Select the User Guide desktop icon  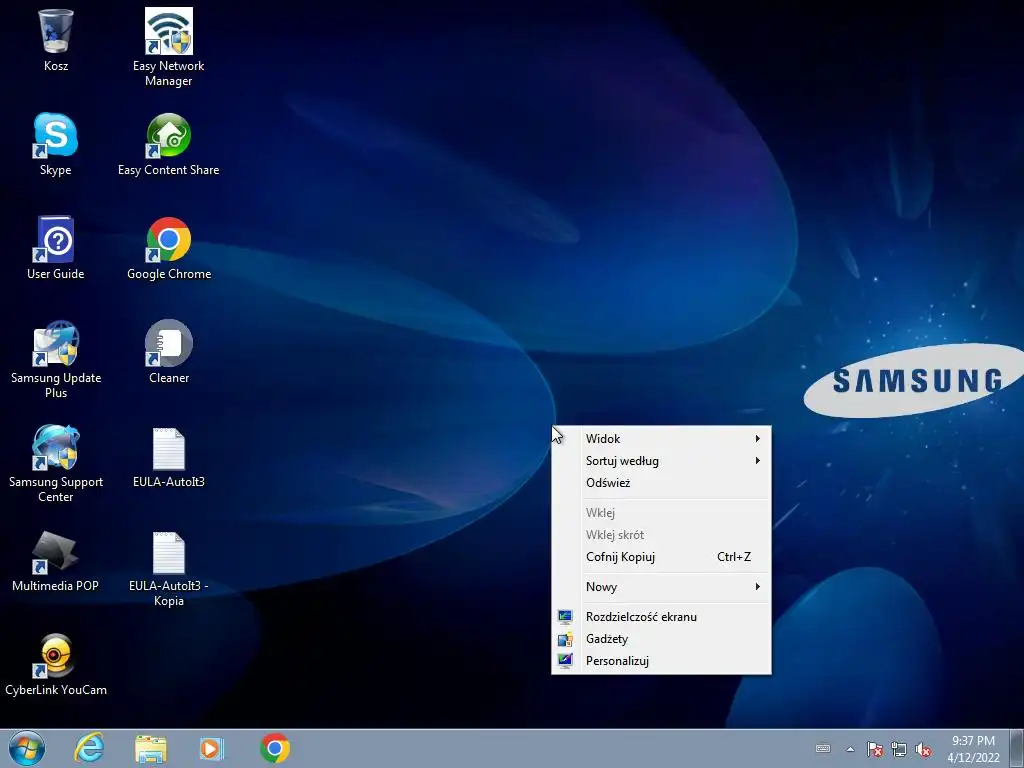tap(56, 248)
